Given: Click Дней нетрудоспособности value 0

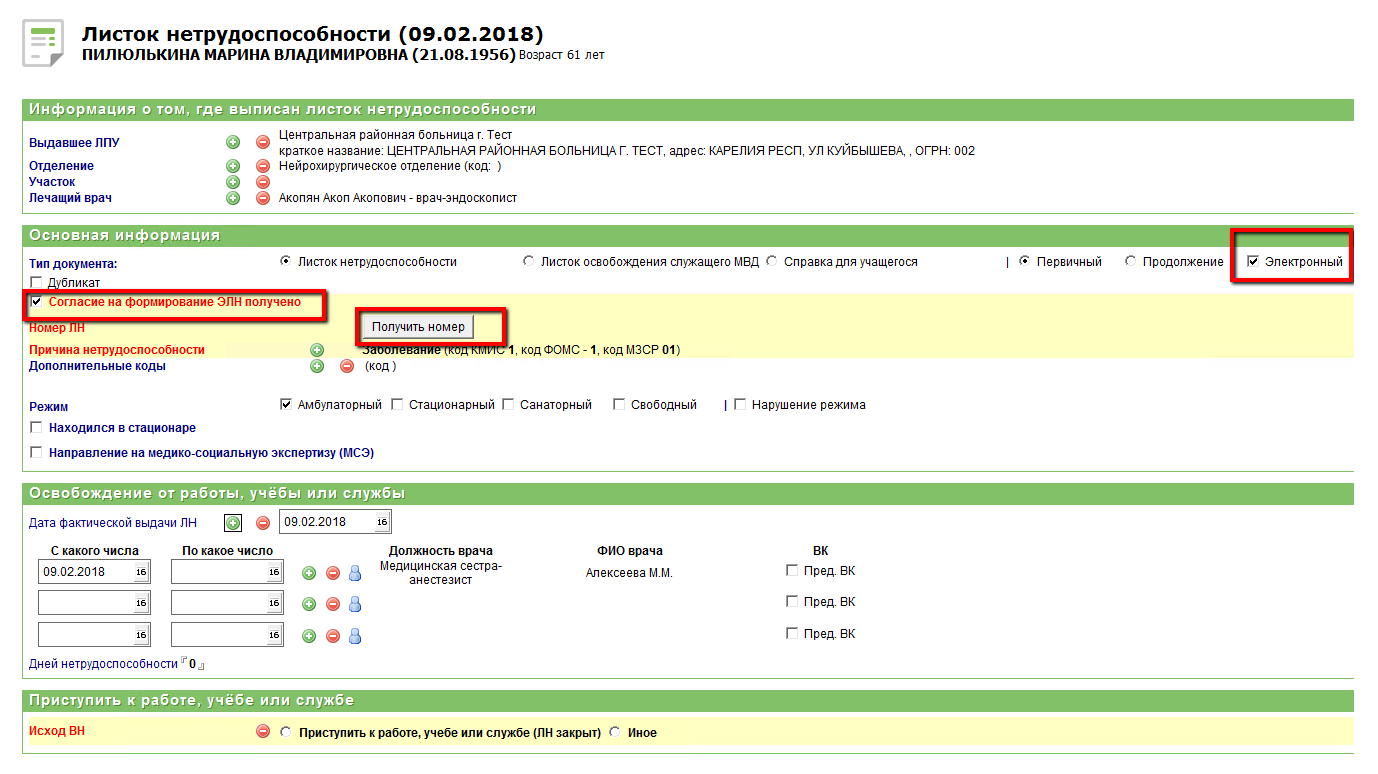Looking at the screenshot, I should click(192, 664).
